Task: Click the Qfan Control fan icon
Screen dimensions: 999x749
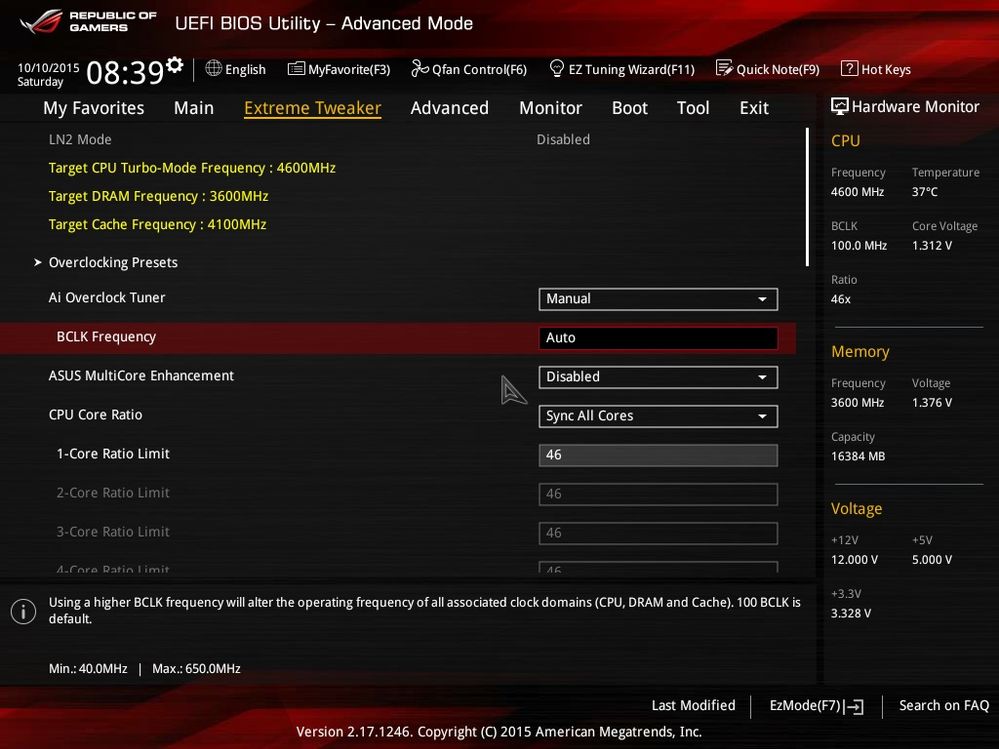Action: tap(420, 68)
